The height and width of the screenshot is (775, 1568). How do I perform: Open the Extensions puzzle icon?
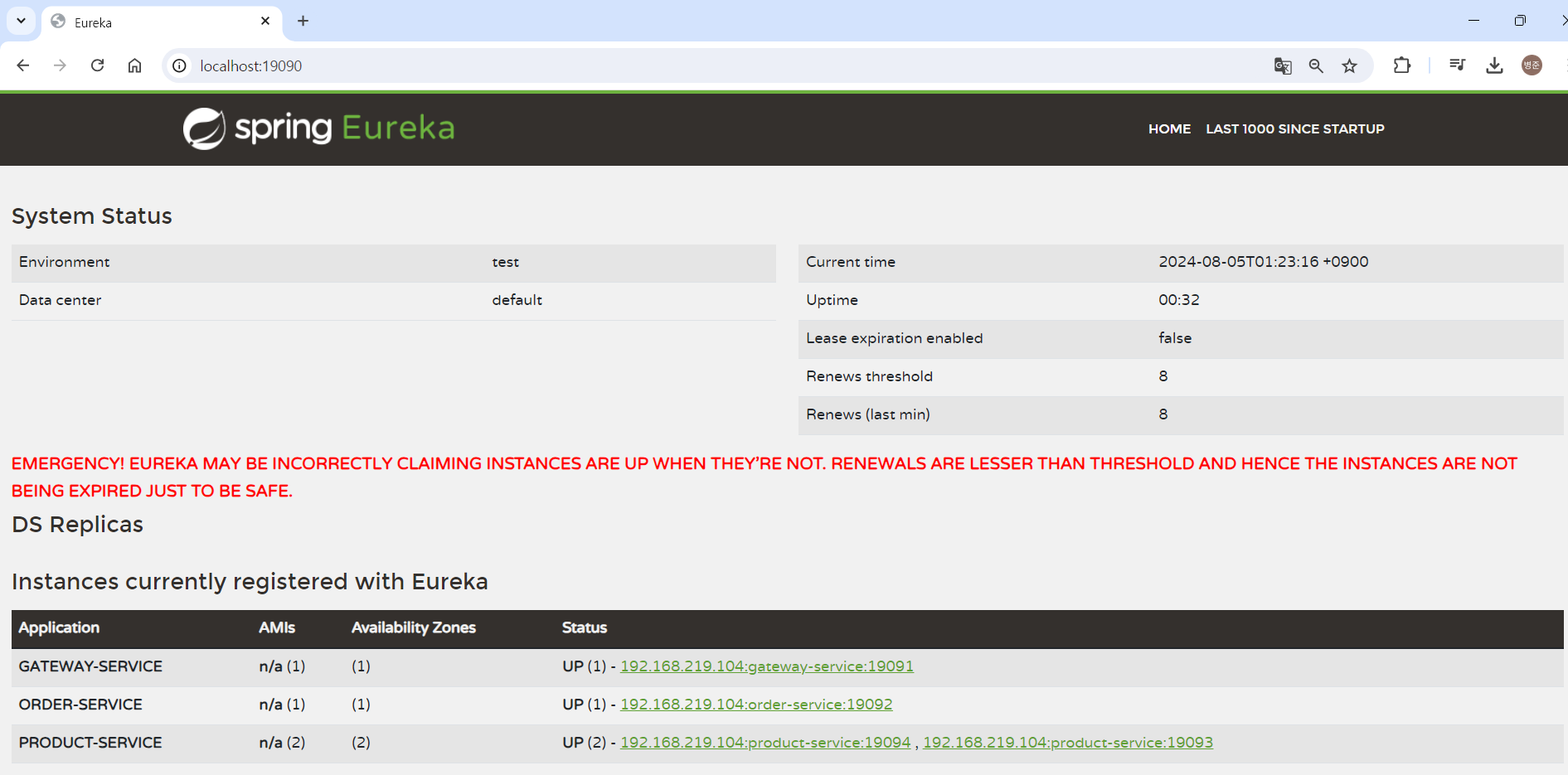click(1402, 65)
